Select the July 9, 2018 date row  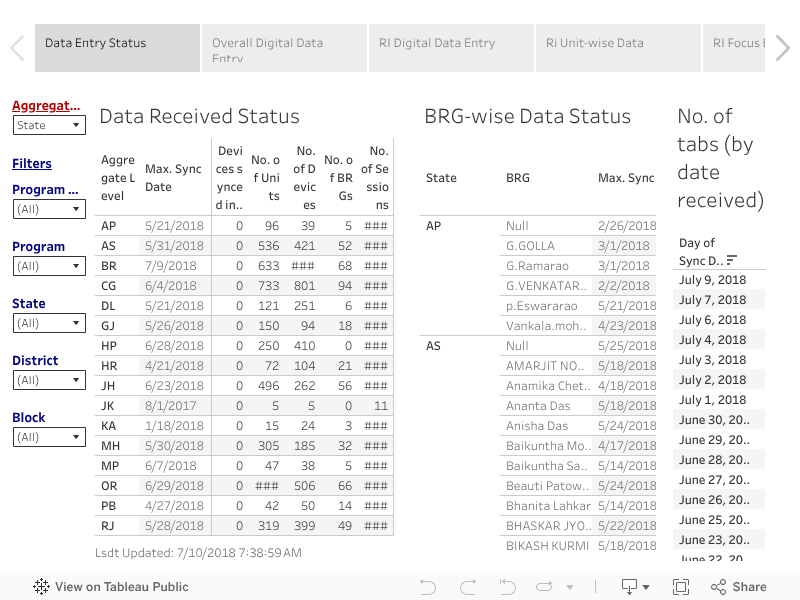point(713,280)
